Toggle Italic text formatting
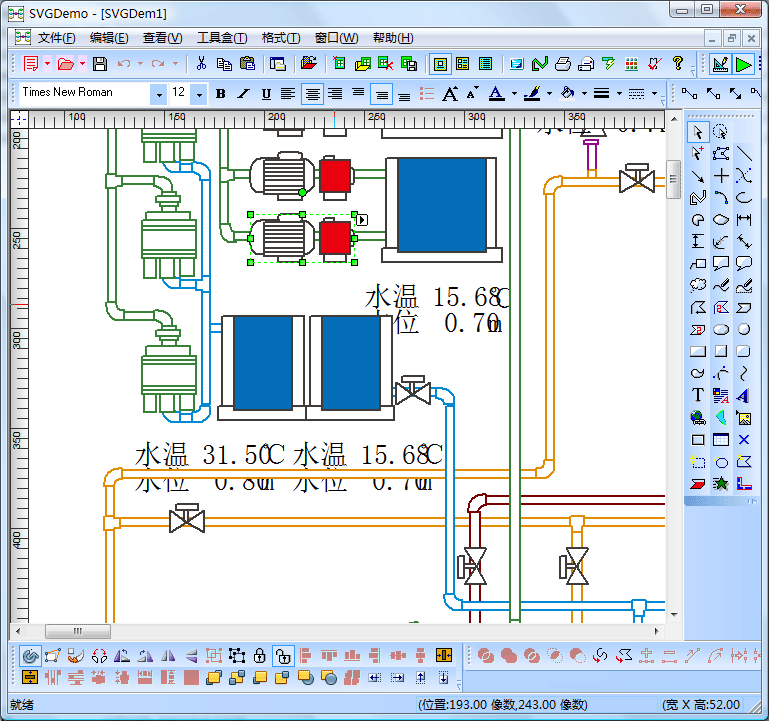 tap(243, 94)
